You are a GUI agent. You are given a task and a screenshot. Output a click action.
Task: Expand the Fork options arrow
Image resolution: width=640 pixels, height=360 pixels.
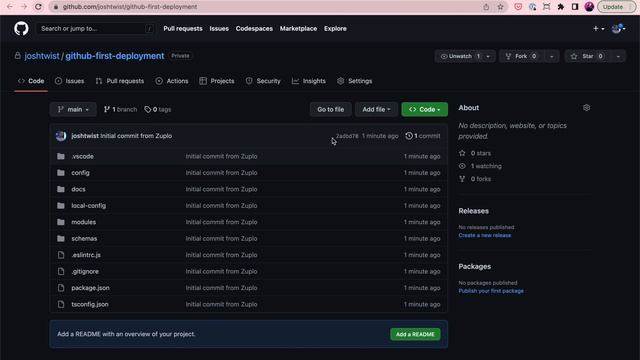coord(551,56)
